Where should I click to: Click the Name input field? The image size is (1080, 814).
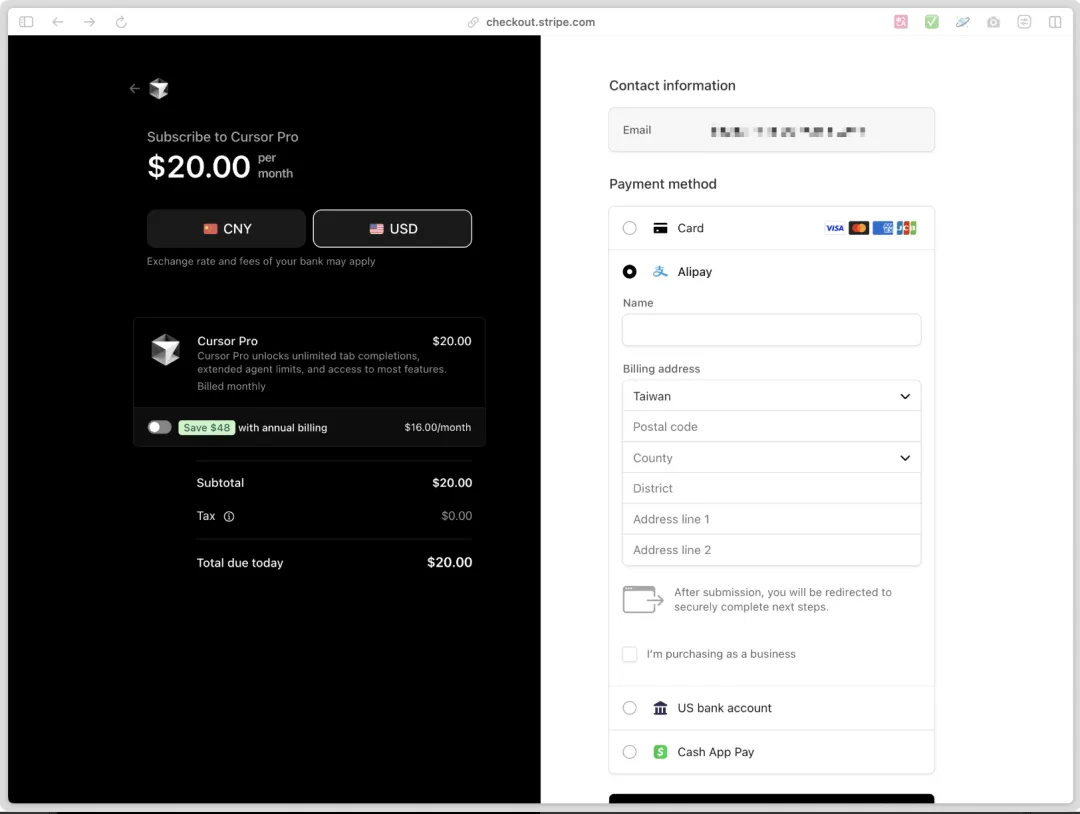tap(771, 330)
